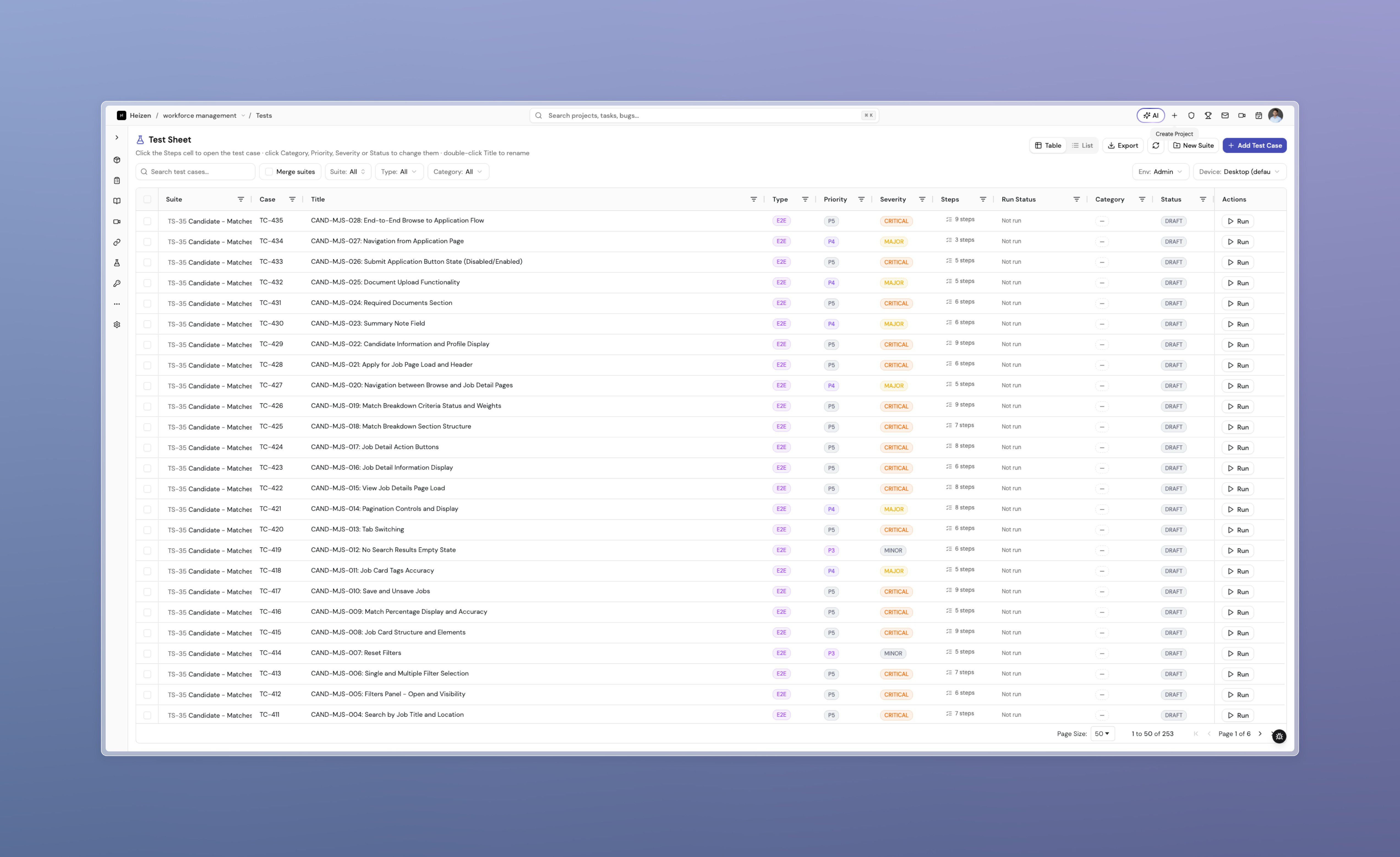1400x857 pixels.
Task: Run test case TC-435
Action: 1238,221
